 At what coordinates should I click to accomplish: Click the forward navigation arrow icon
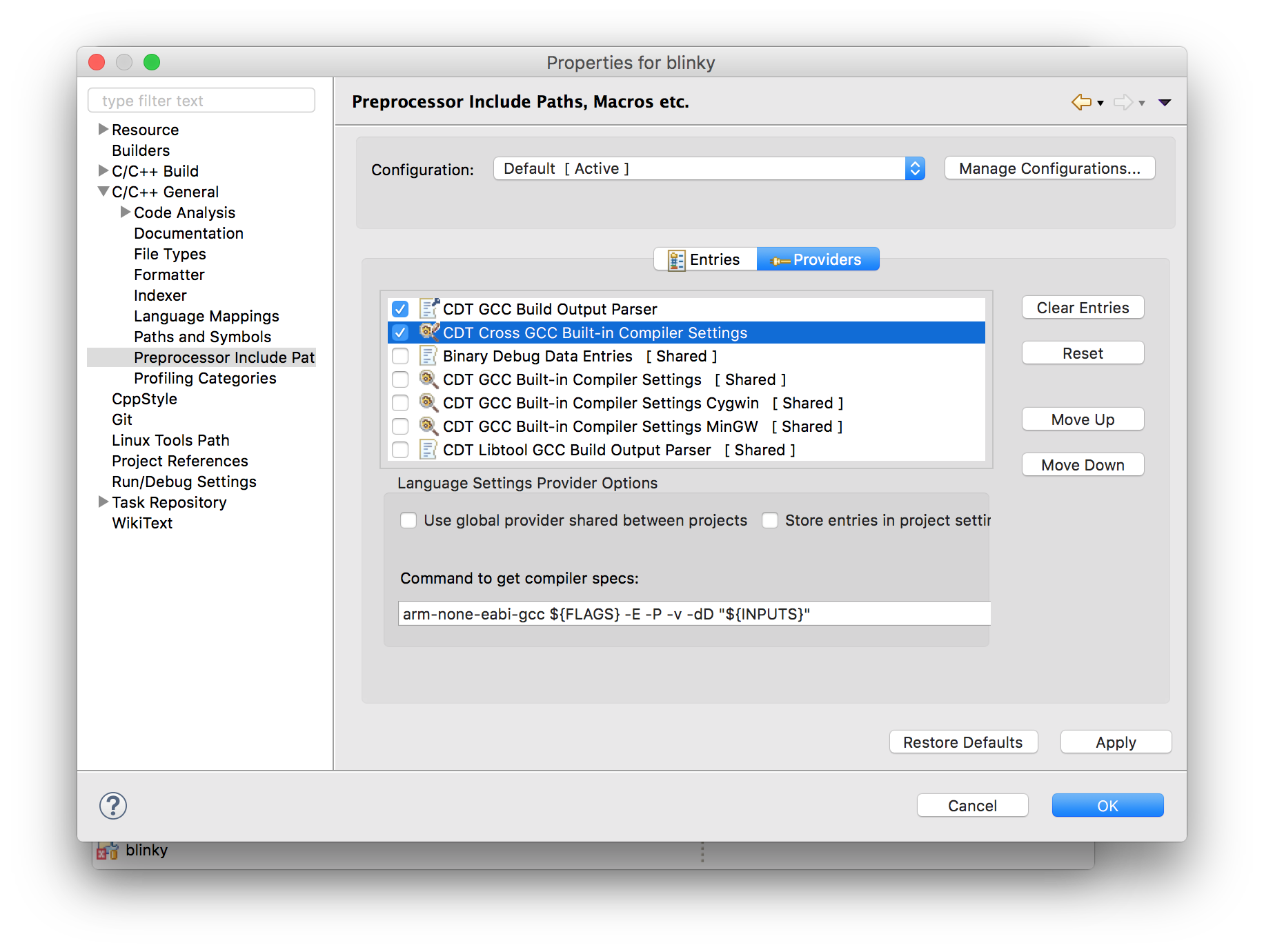click(x=1123, y=102)
